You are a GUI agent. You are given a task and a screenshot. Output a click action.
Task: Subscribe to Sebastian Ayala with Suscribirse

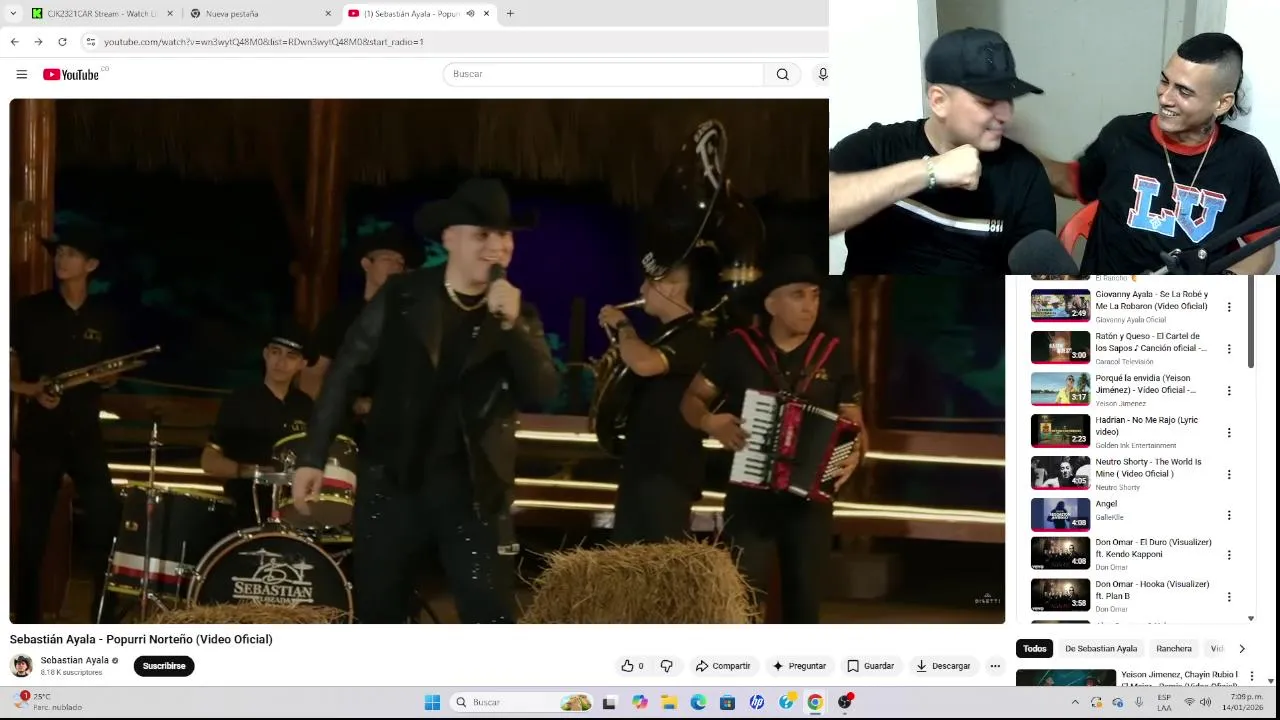(164, 666)
